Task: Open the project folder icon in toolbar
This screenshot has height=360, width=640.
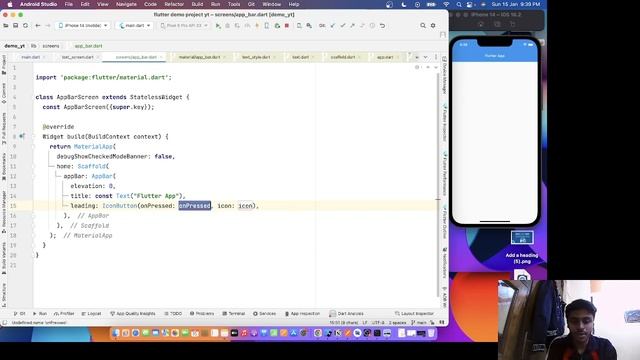Action: [6, 25]
